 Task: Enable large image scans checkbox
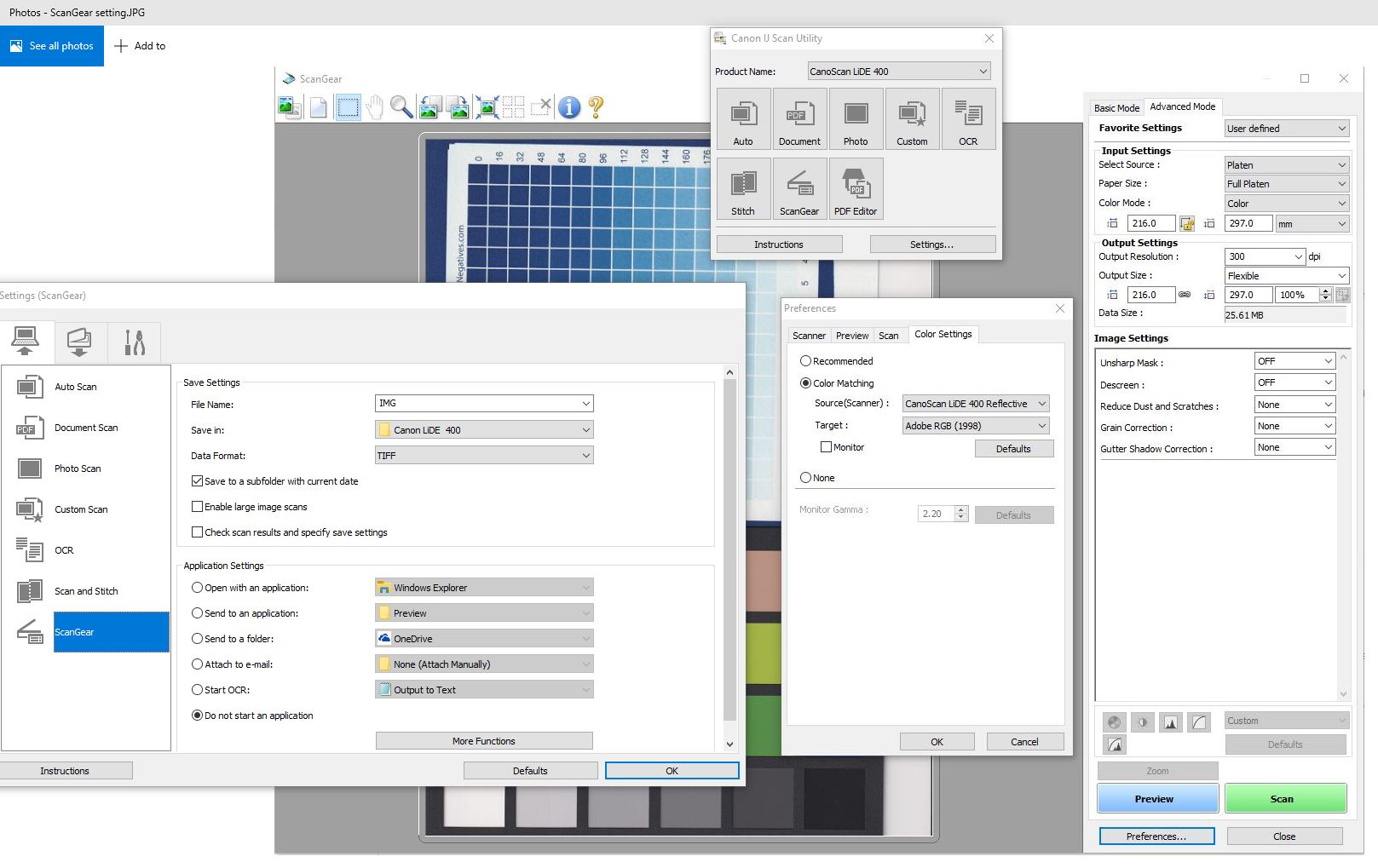click(198, 507)
